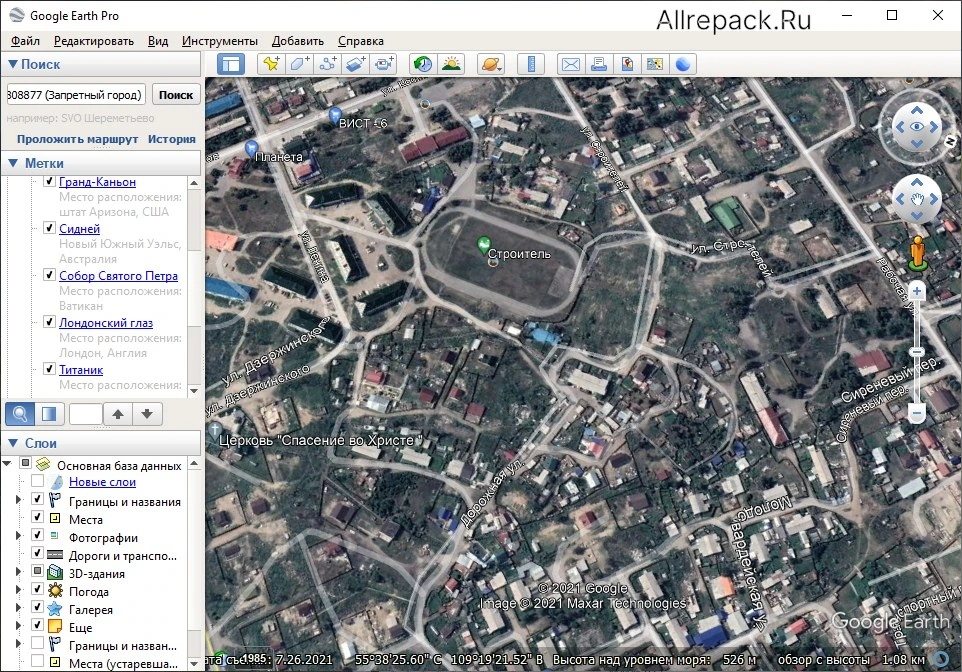Expand the Погода layer node
Image resolution: width=962 pixels, height=672 pixels.
pyautogui.click(x=18, y=589)
